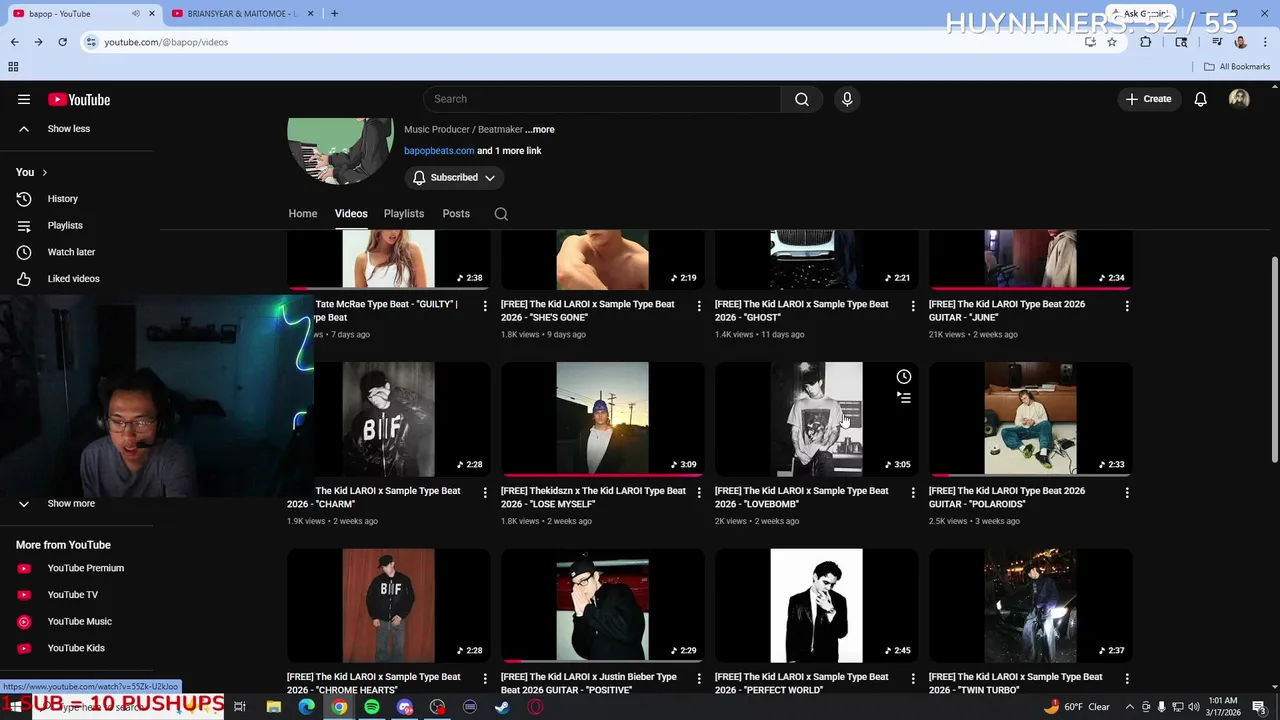Expand the You section chevron
The image size is (1280, 720).
point(44,172)
